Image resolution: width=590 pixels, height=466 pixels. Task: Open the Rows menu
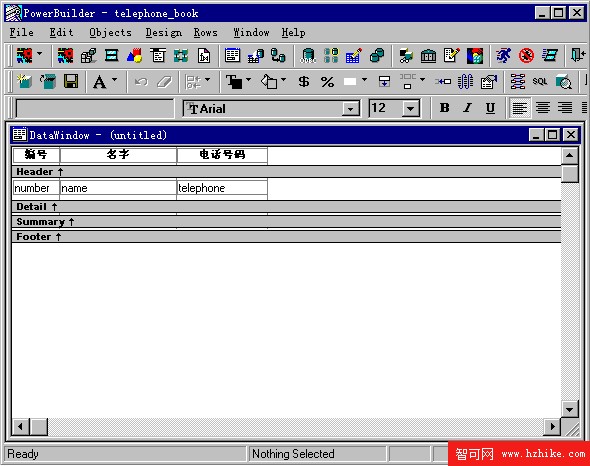(x=205, y=33)
